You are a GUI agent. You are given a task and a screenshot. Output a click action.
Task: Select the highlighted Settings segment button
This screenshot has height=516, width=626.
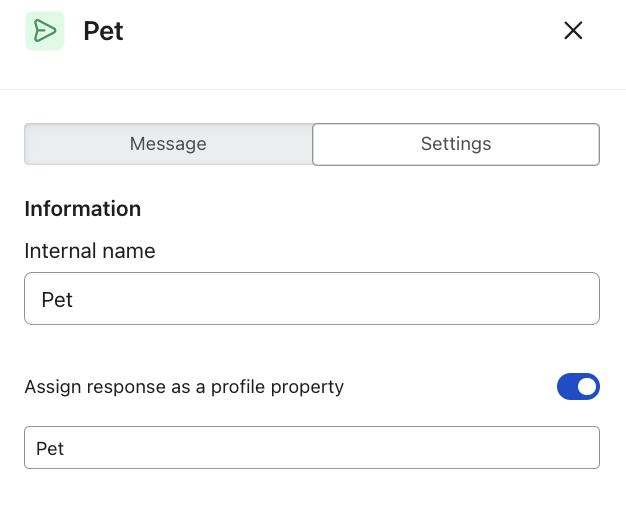coord(456,144)
